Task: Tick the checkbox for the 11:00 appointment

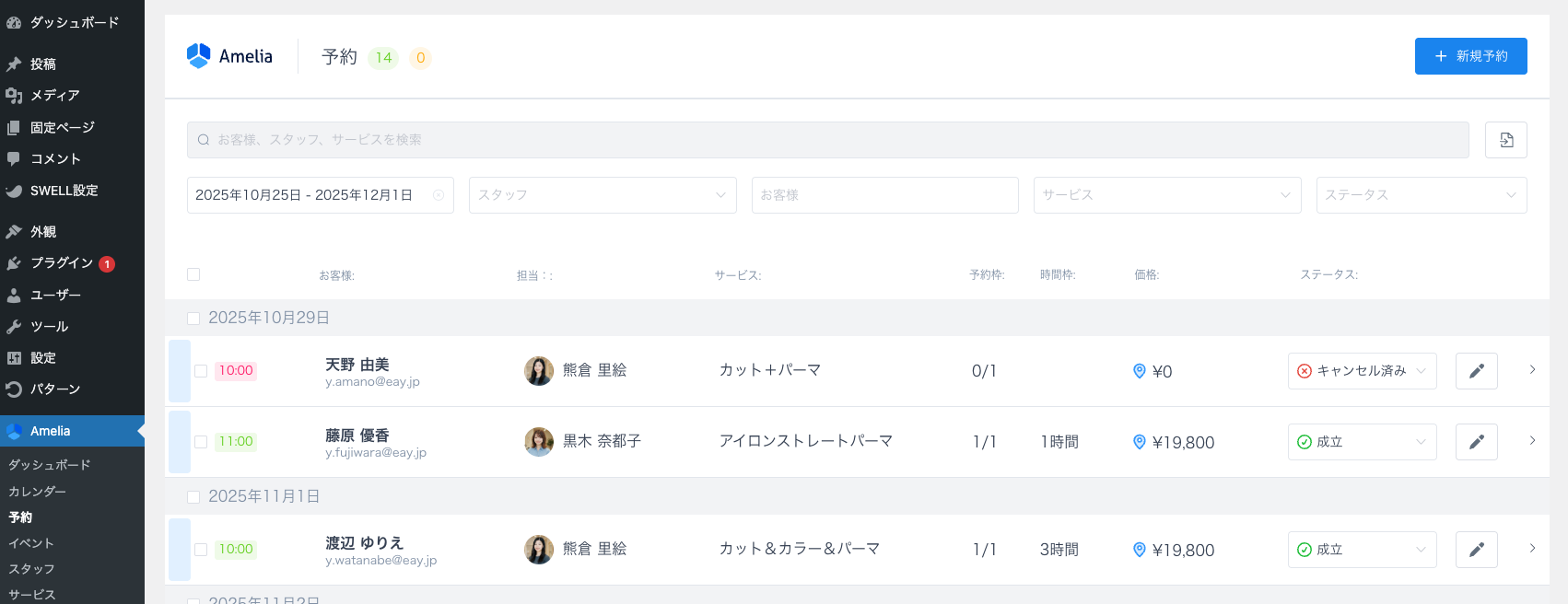Action: tap(201, 442)
